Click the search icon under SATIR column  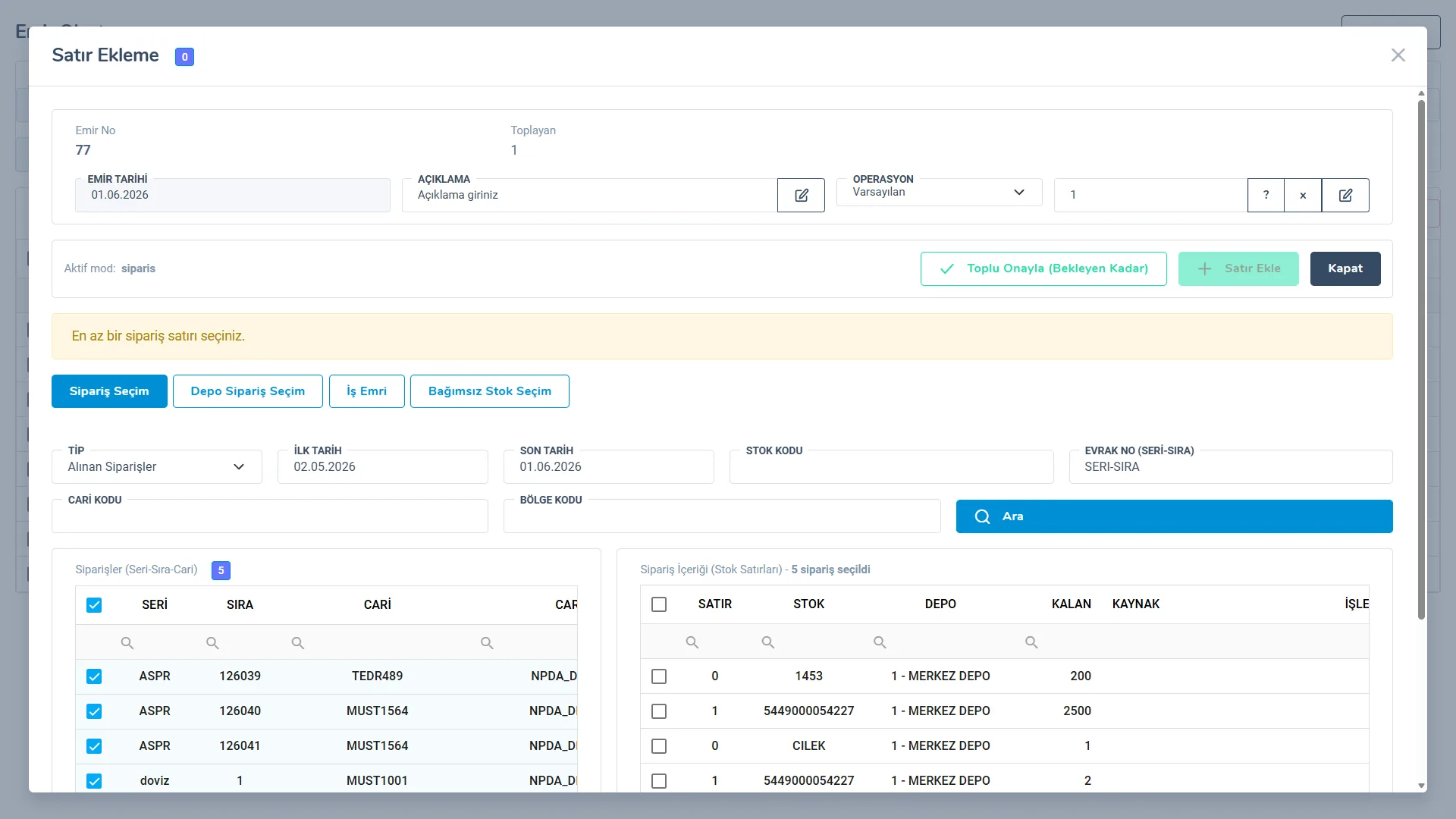coord(692,642)
